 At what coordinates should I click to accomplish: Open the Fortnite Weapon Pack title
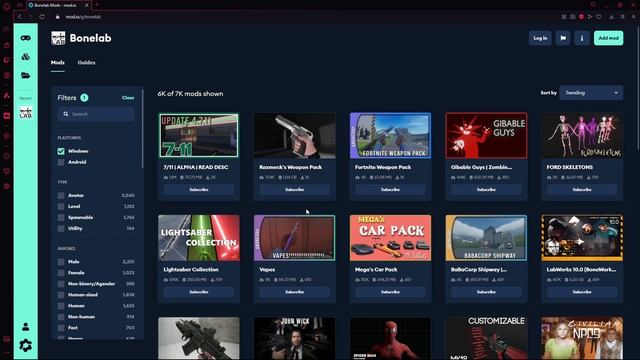point(383,167)
